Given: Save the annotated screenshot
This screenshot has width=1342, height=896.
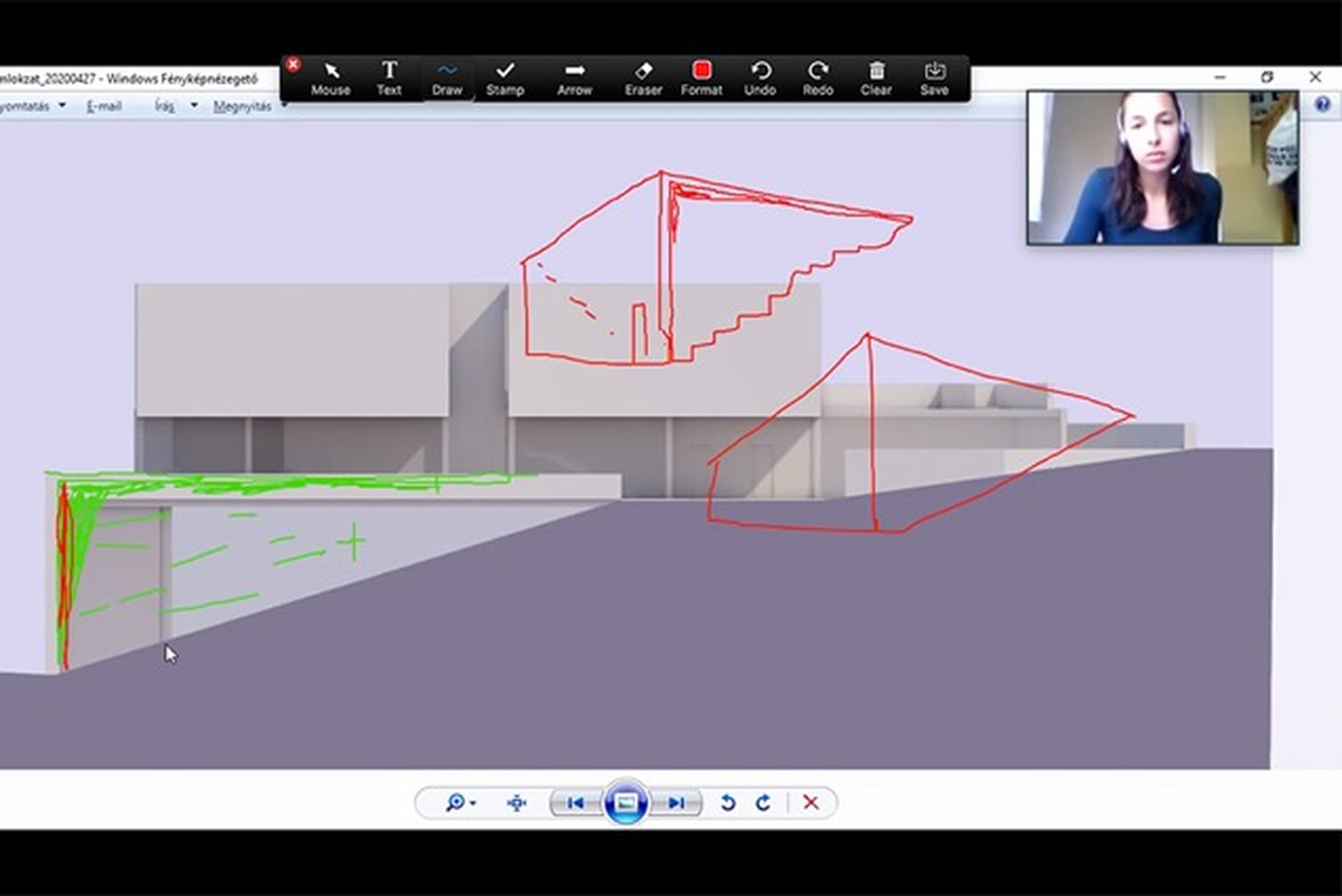Looking at the screenshot, I should [x=935, y=78].
